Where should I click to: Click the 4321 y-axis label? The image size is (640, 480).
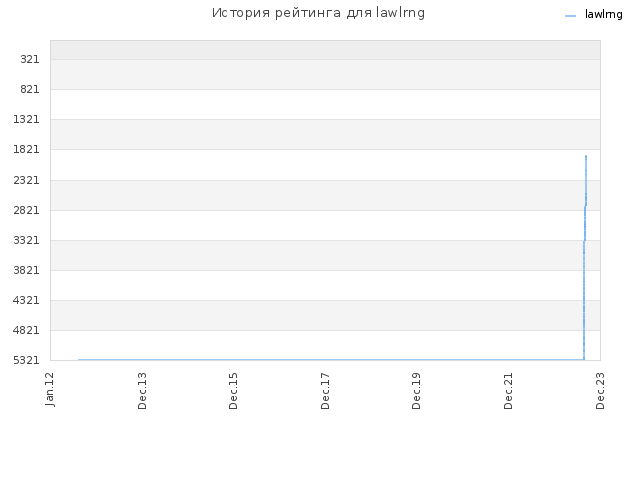click(27, 300)
